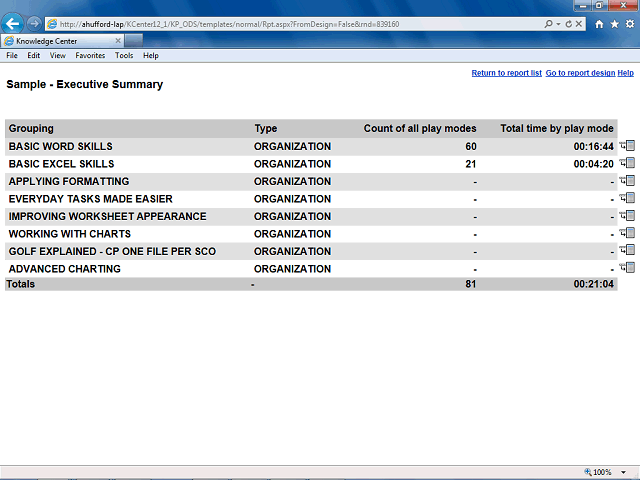Click the Sample - Executive Summary heading
The height and width of the screenshot is (480, 640).
click(x=84, y=84)
